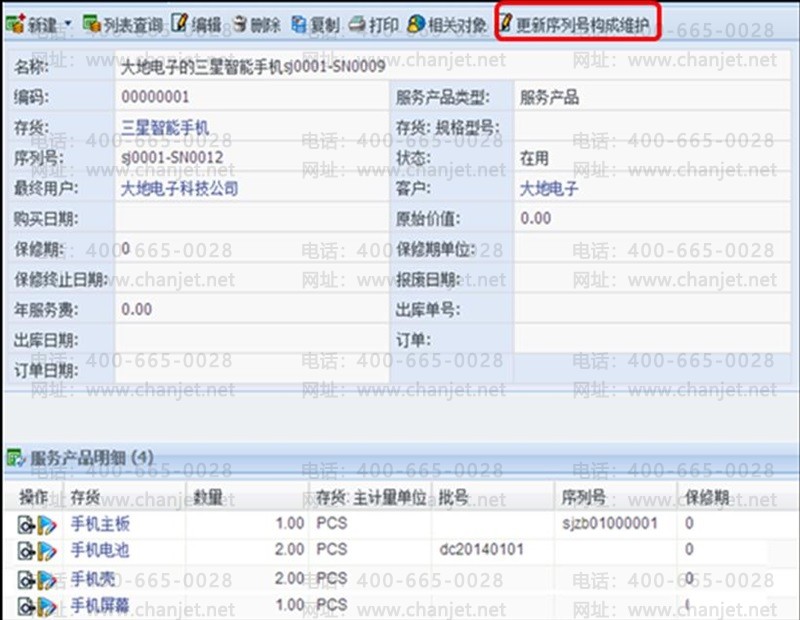The width and height of the screenshot is (800, 620).
Task: Click the 编辑 (Edit) toolbar button
Action: [x=198, y=24]
